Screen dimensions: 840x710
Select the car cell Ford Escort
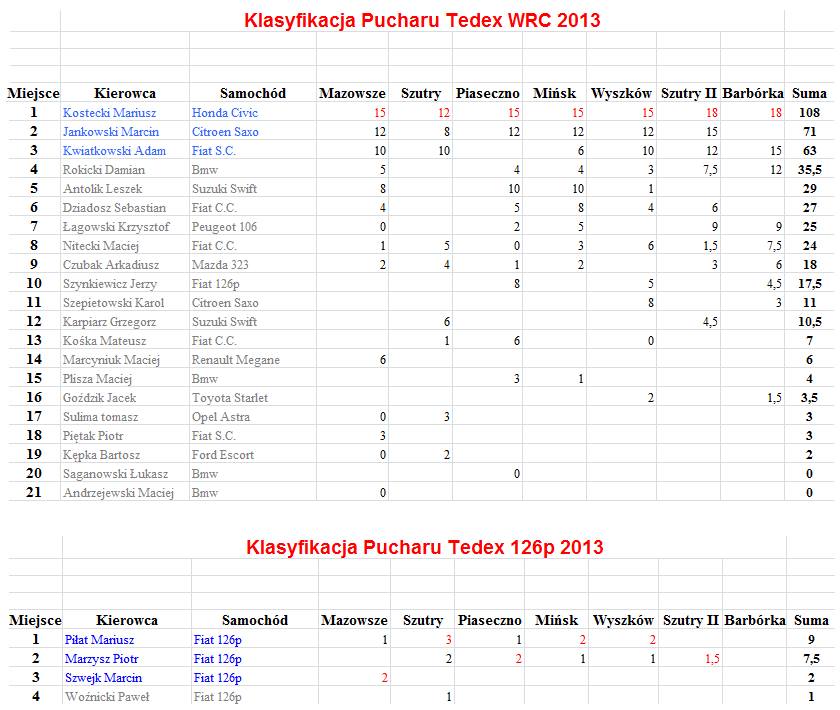[x=223, y=455]
